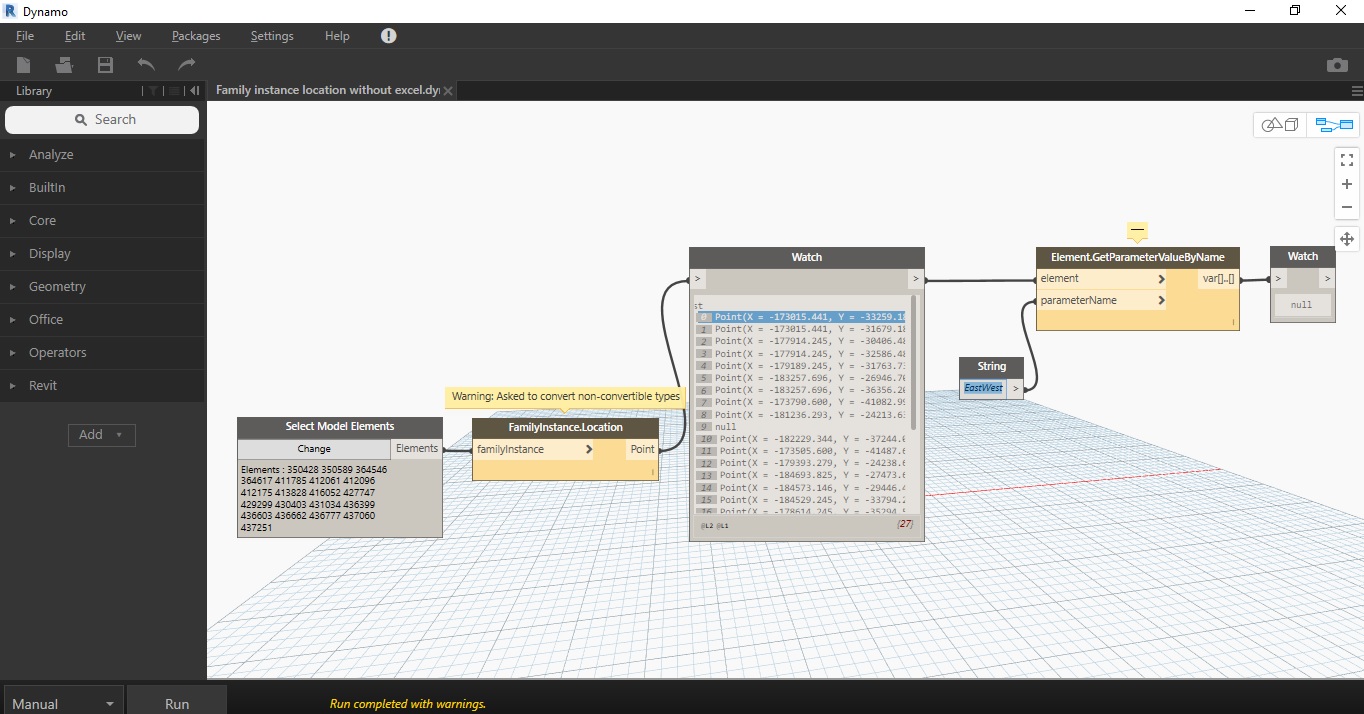Click the Elements output port
The width and height of the screenshot is (1364, 714).
(x=417, y=449)
